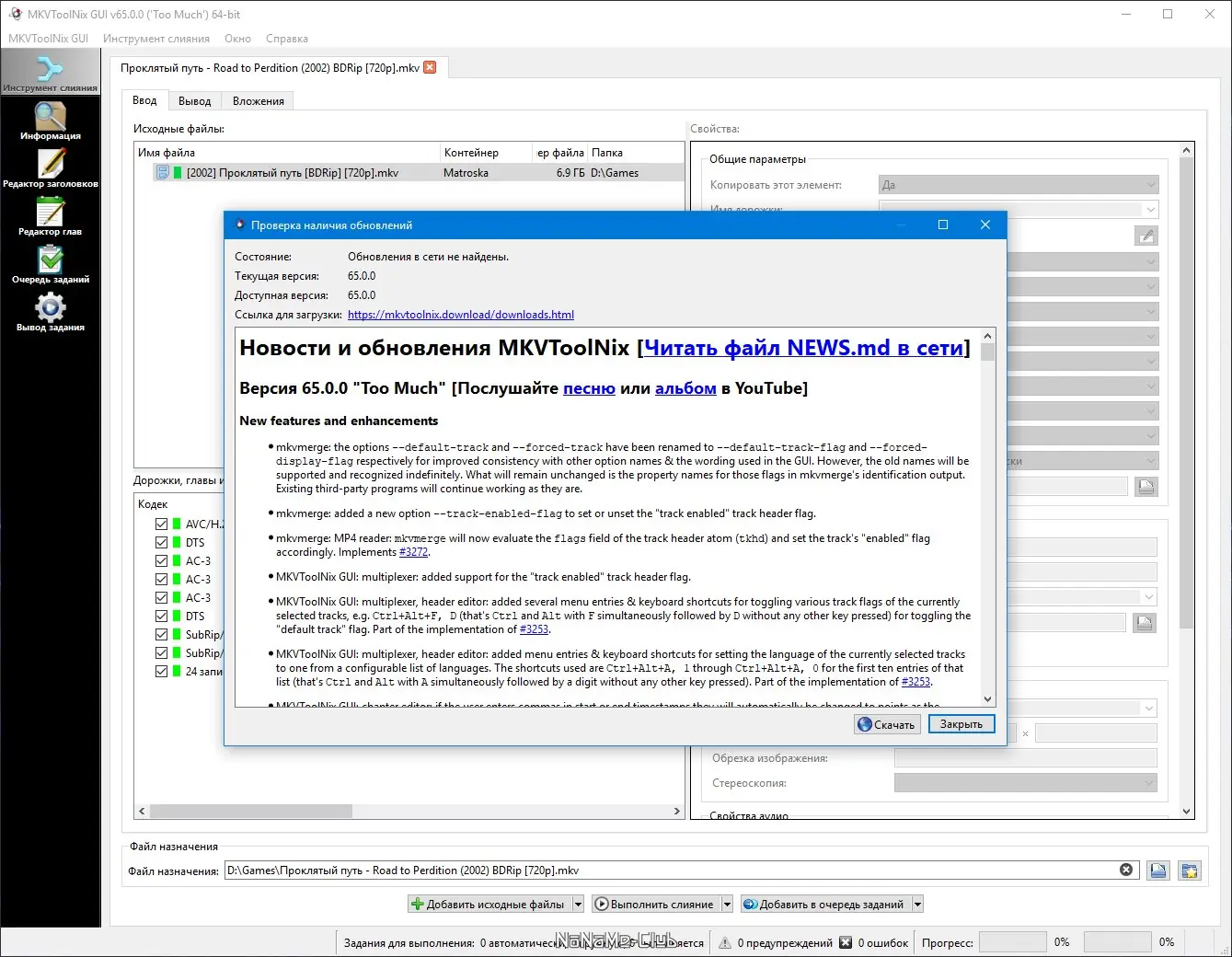1232x957 pixels.
Task: Open Выполнить слияние dropdown arrow
Action: point(727,905)
